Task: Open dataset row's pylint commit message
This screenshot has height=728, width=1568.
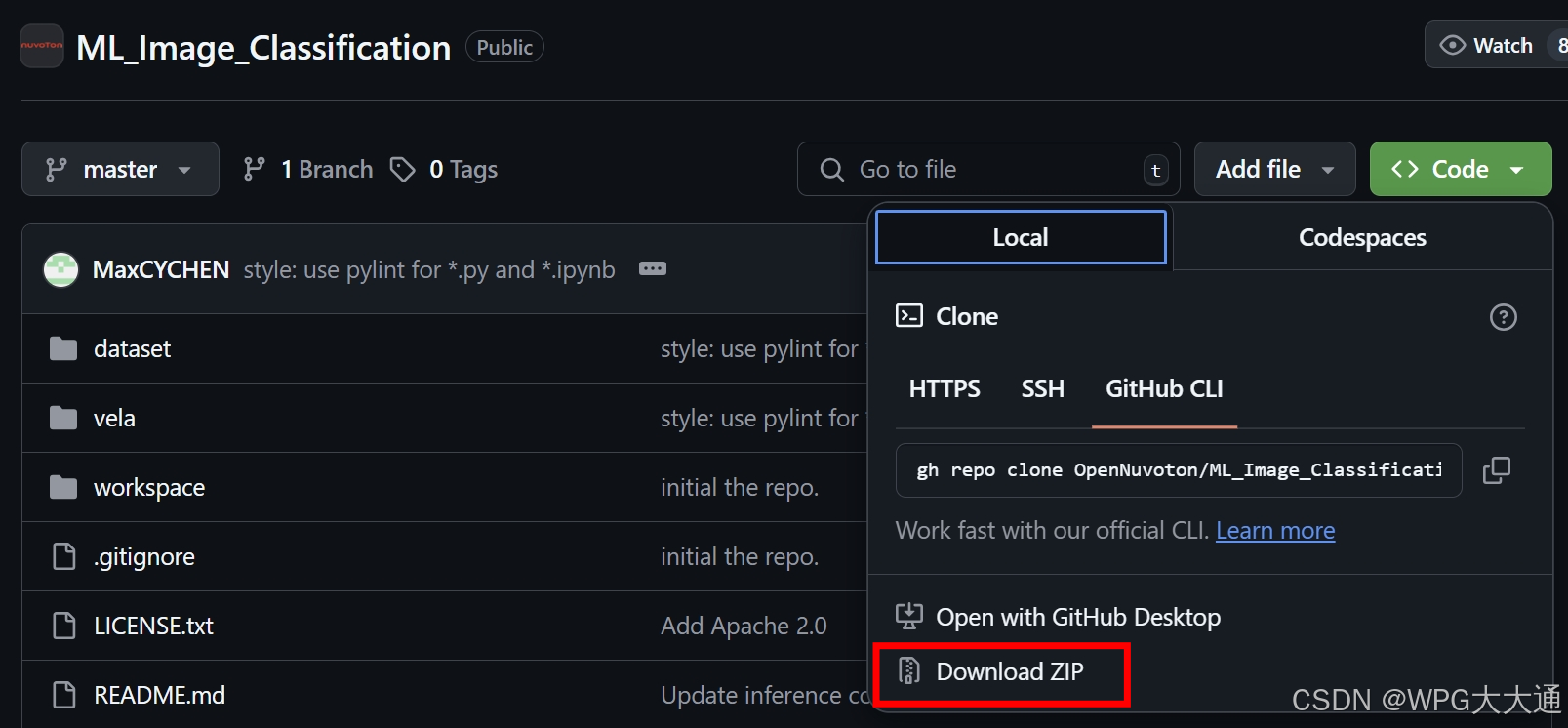Action: click(x=763, y=348)
